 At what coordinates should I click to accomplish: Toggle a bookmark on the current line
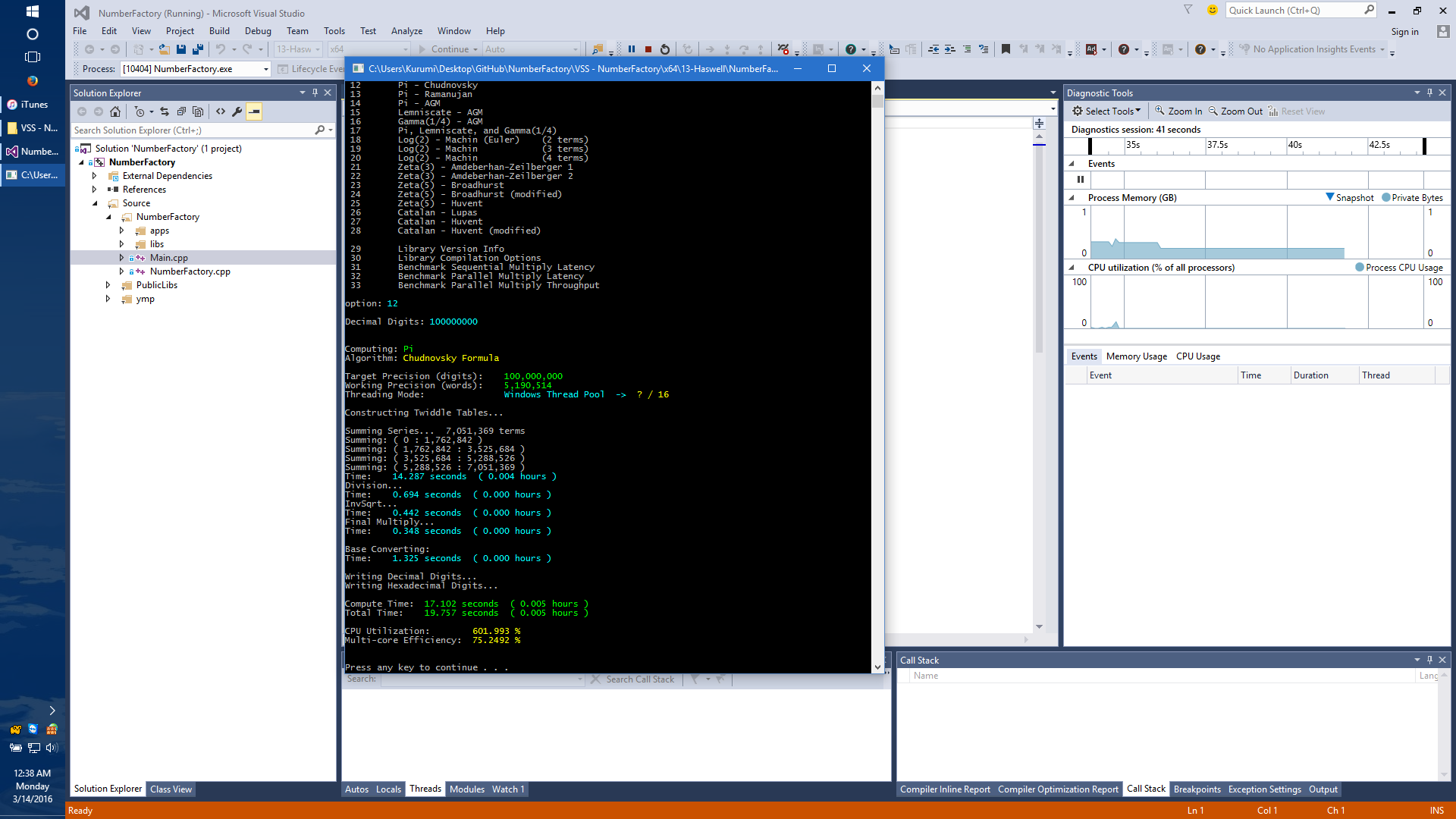tap(1006, 49)
